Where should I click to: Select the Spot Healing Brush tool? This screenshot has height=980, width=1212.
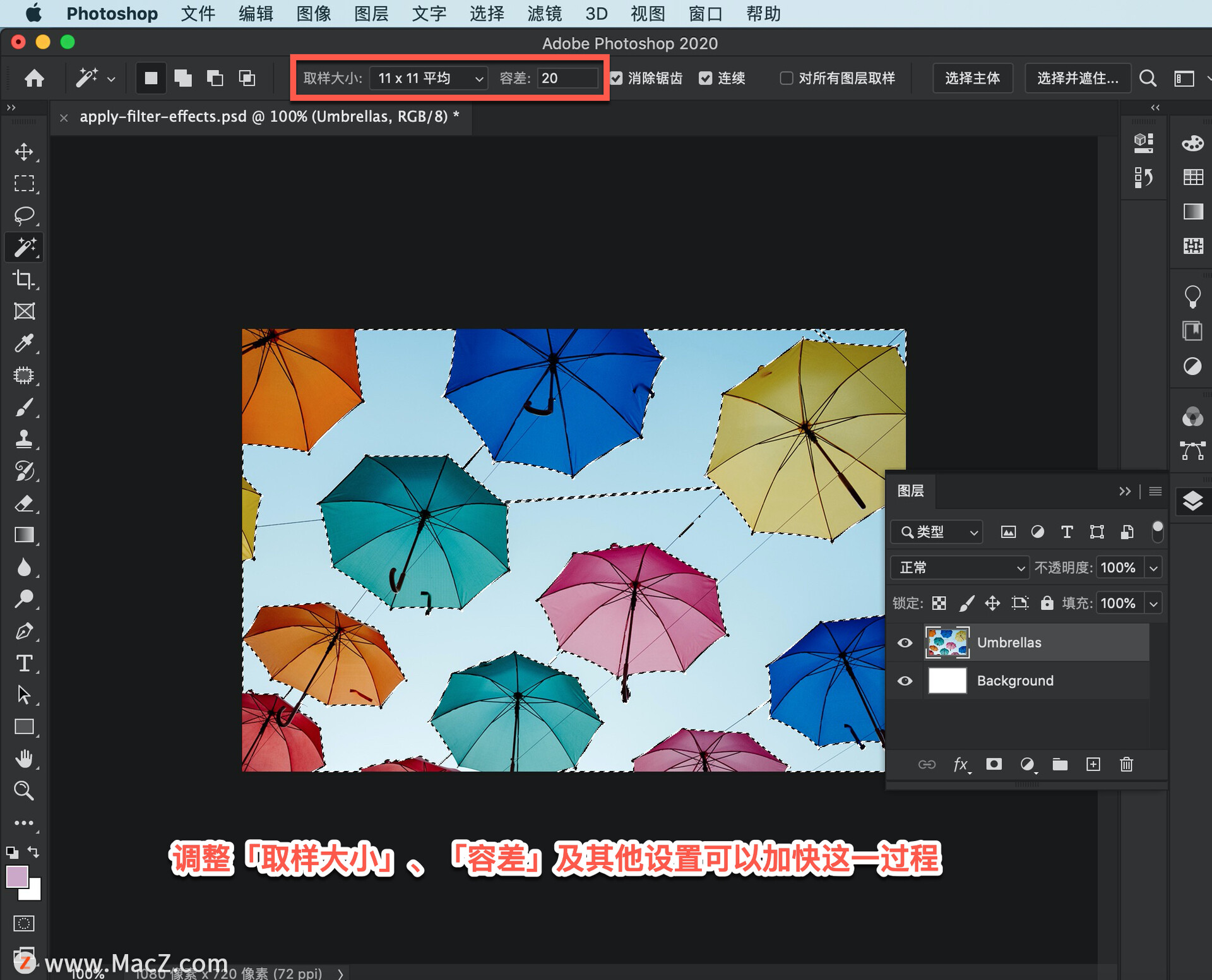(24, 376)
